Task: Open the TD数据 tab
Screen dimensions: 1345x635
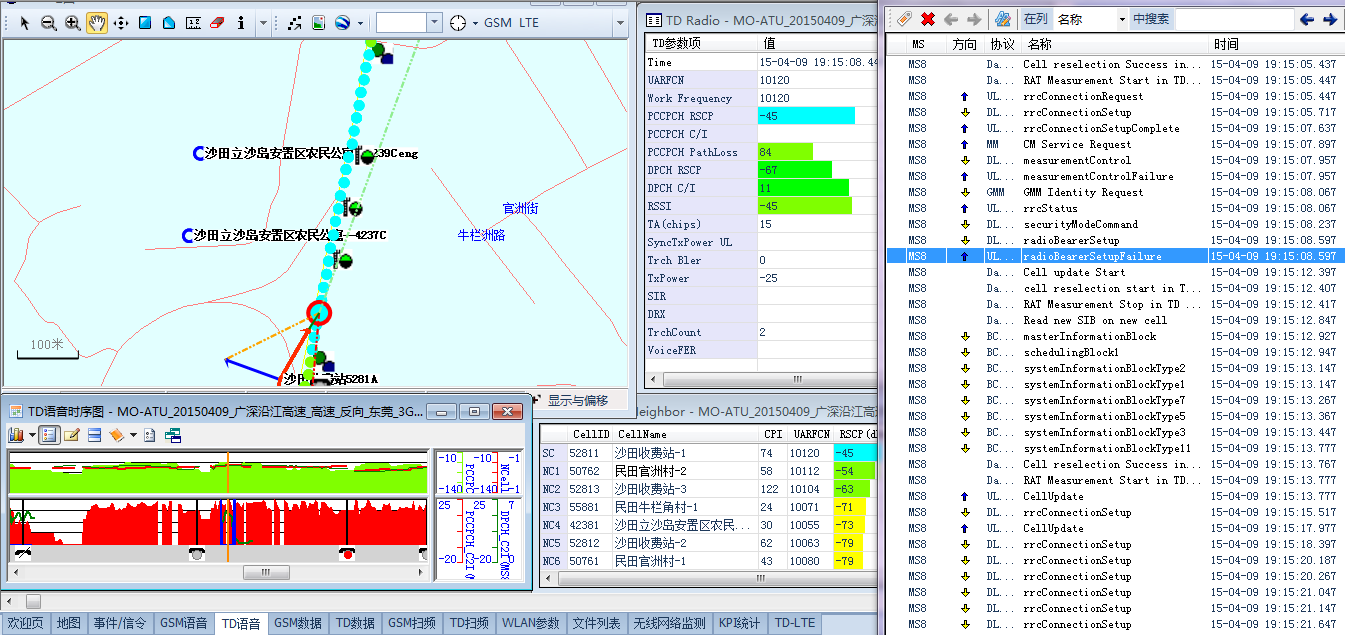Action: 355,623
